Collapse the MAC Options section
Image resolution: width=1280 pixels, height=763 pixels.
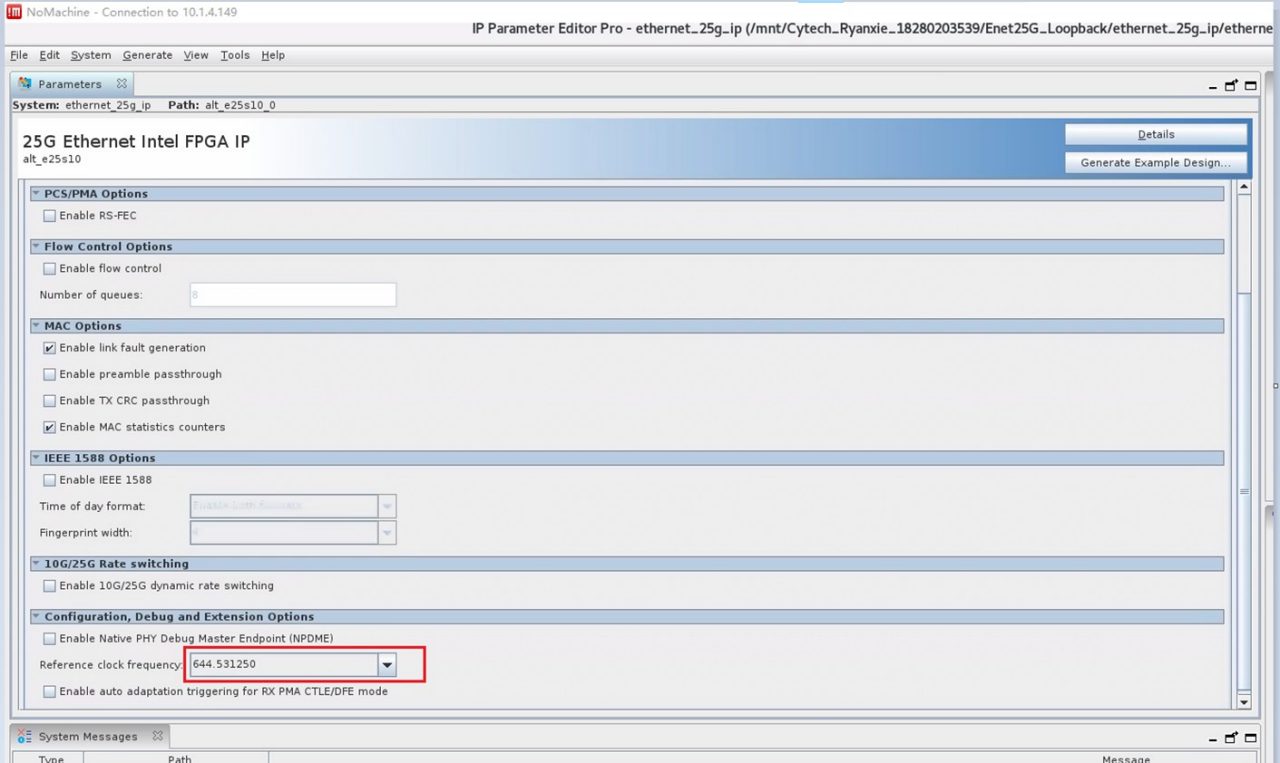pos(36,326)
